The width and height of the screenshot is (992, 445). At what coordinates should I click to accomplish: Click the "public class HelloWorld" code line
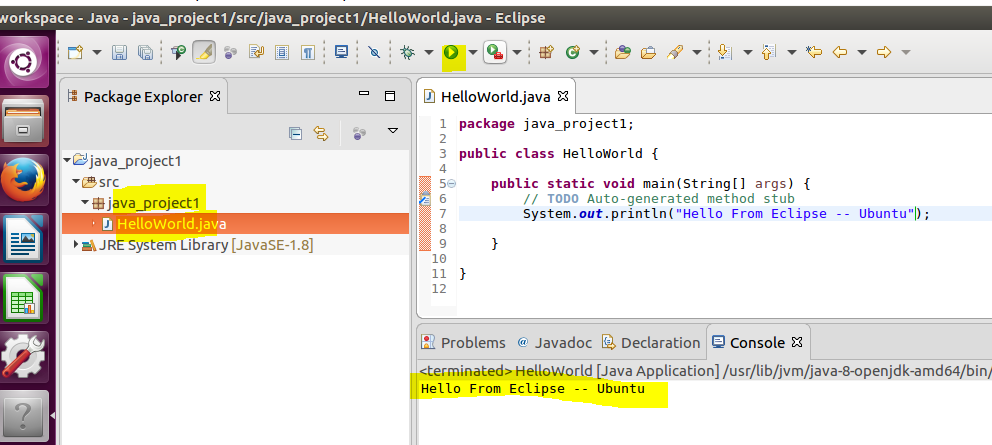tap(559, 154)
